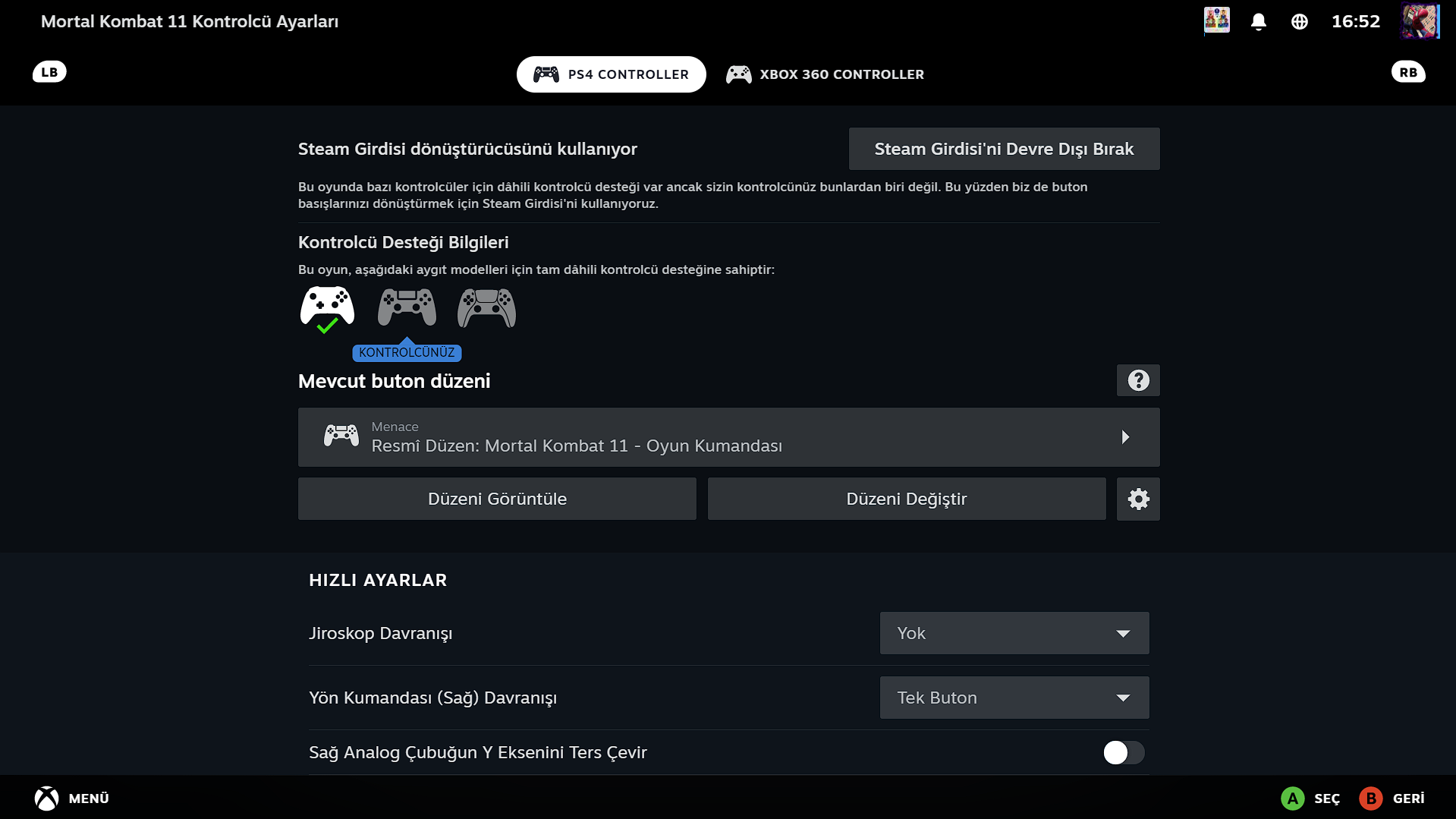Click the globe network icon
This screenshot has height=819, width=1456.
[1299, 21]
